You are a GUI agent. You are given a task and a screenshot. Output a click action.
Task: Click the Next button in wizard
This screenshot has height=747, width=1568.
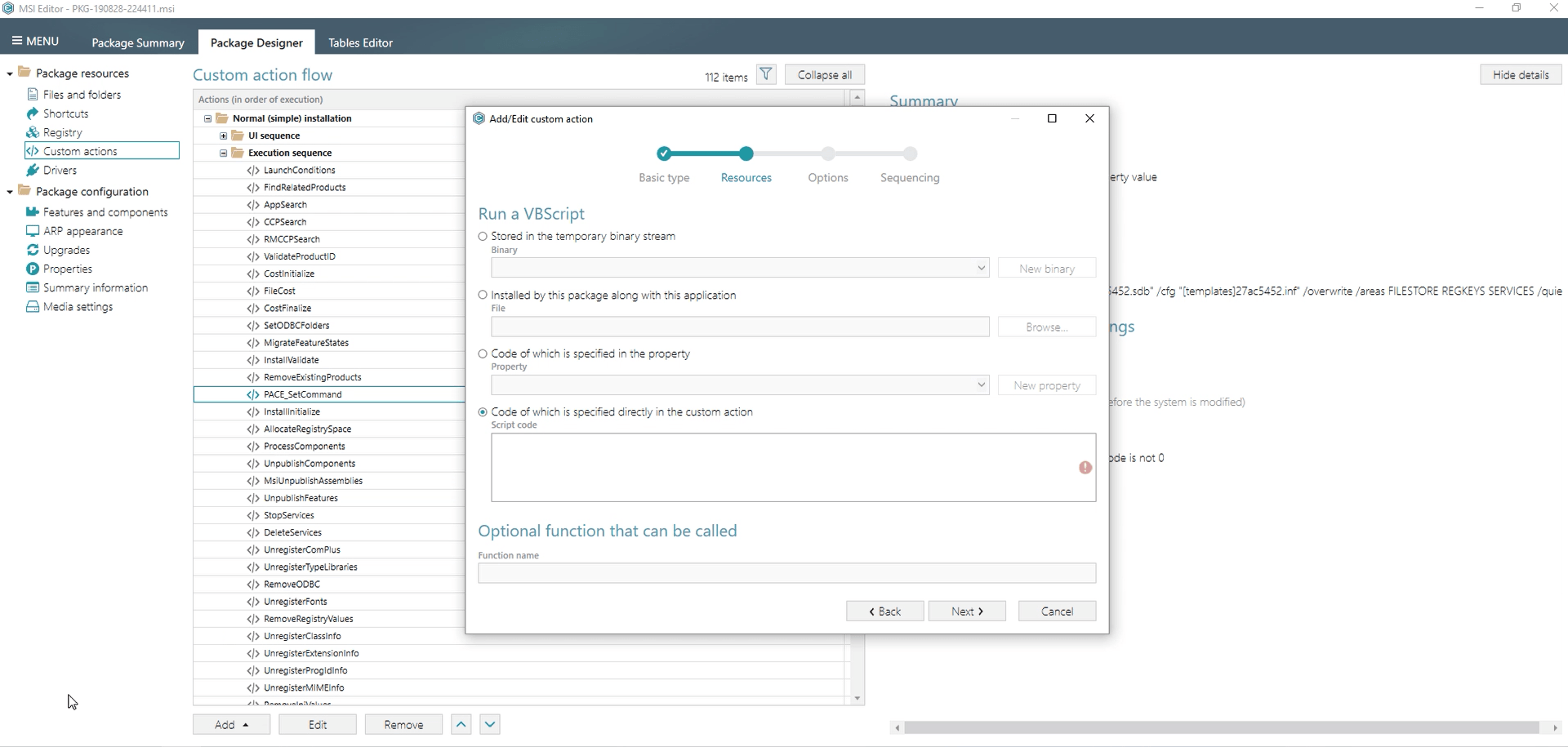point(966,611)
